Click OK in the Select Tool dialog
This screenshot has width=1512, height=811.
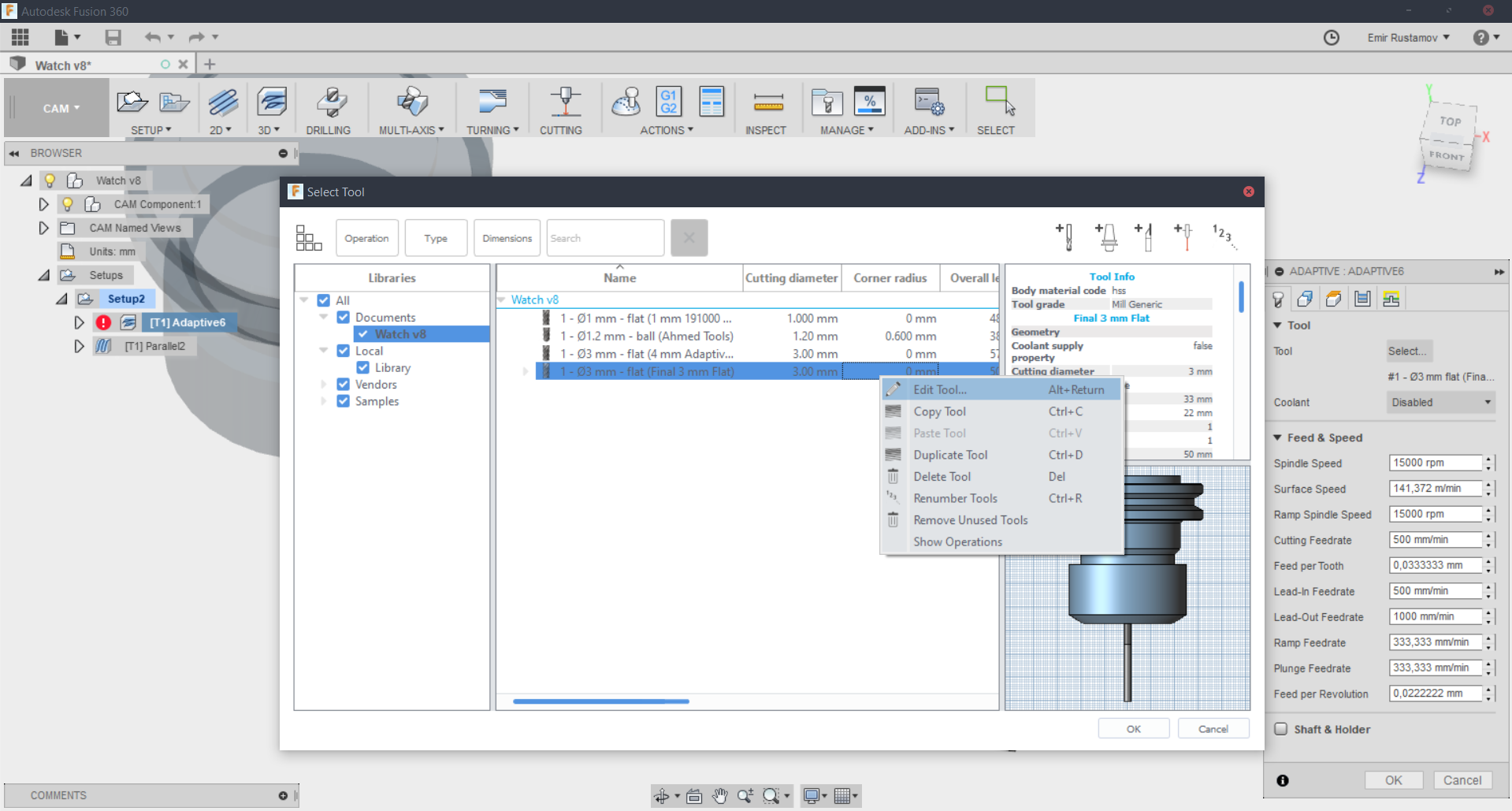(x=1134, y=729)
